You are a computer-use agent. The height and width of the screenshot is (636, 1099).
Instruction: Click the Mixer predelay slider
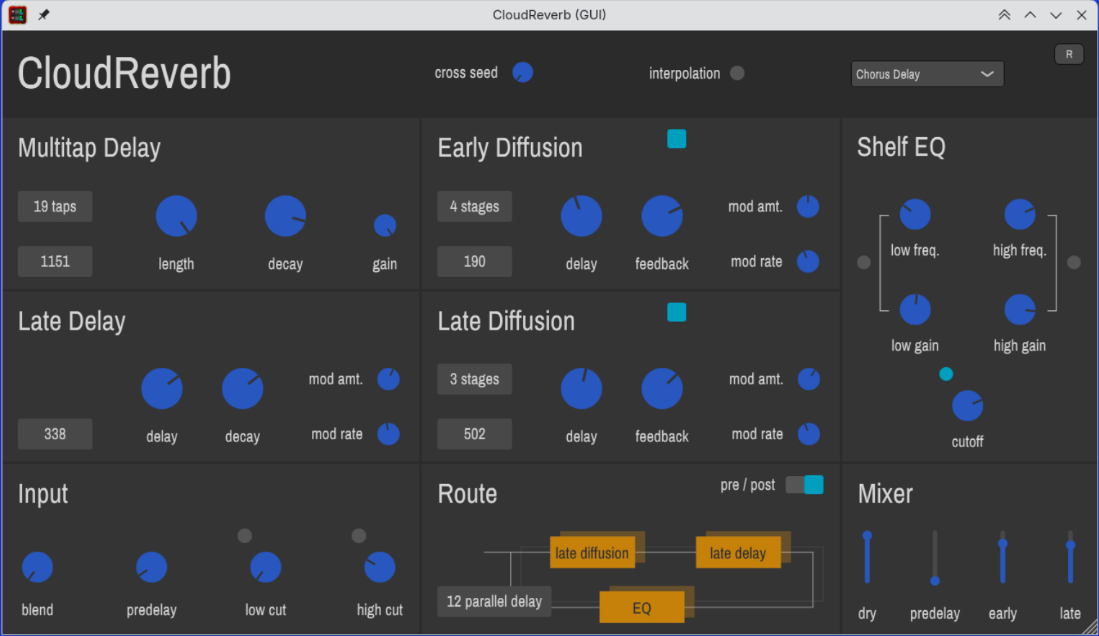tap(935, 557)
